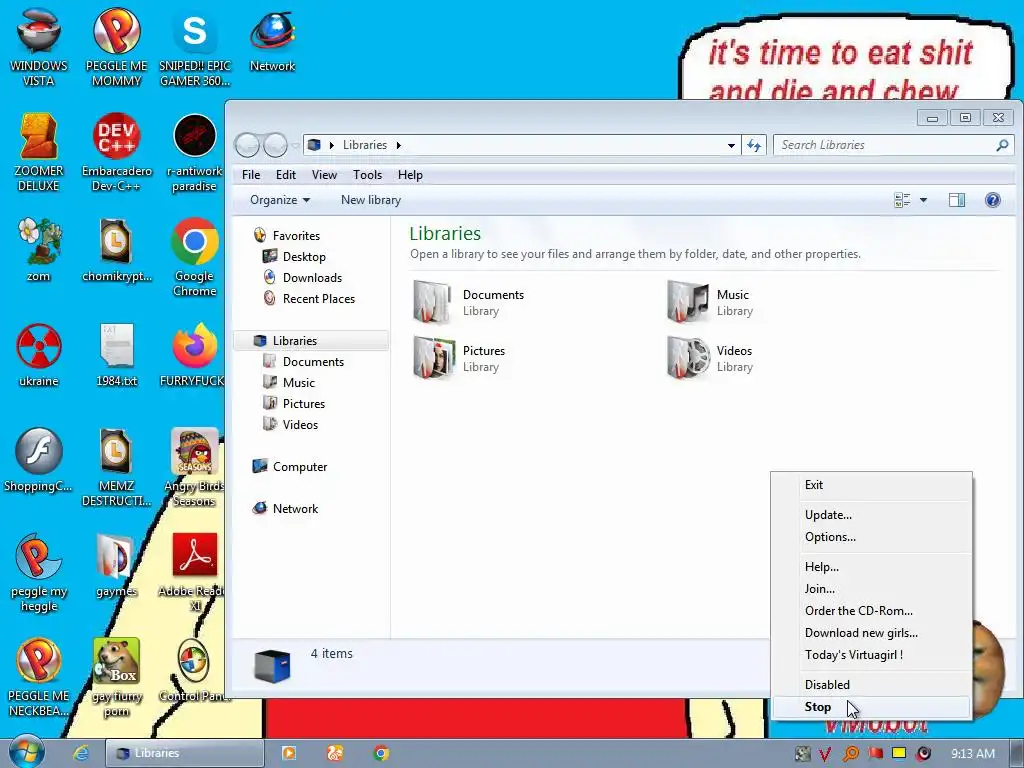Open the Organize dropdown menu

pos(280,200)
